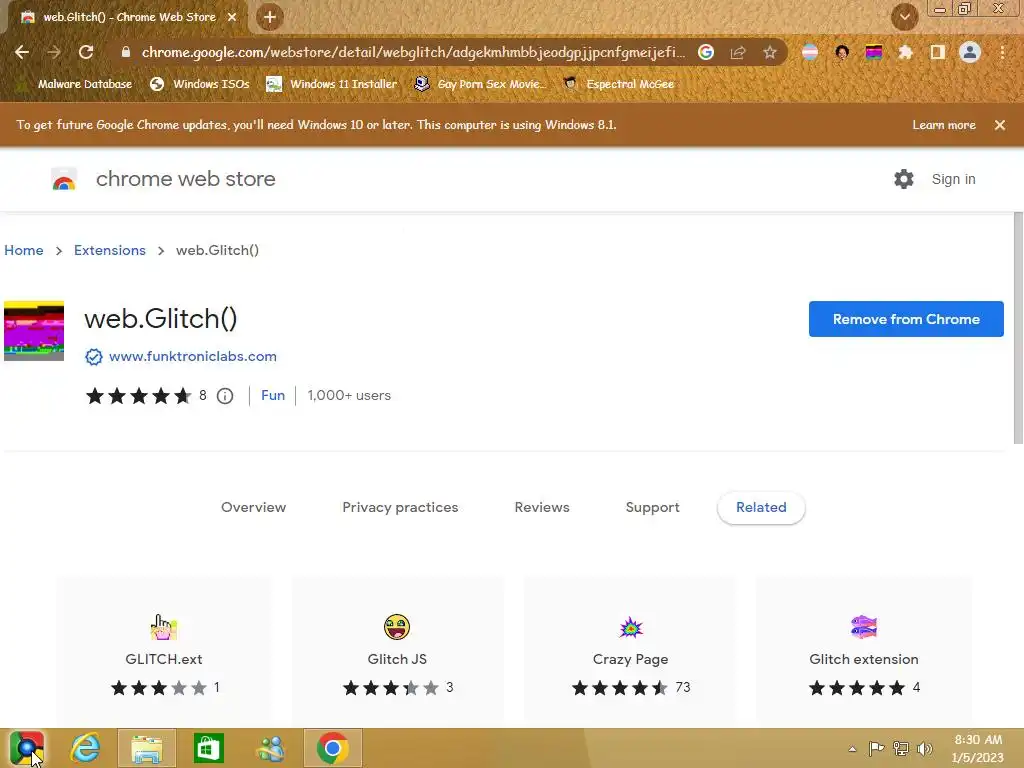Open the web store settings gear

coord(904,179)
